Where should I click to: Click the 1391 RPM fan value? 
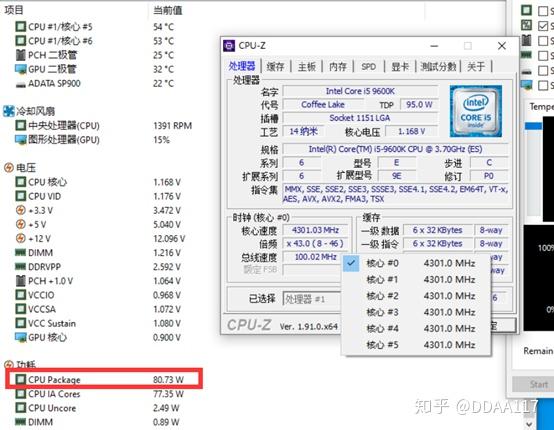[172, 125]
